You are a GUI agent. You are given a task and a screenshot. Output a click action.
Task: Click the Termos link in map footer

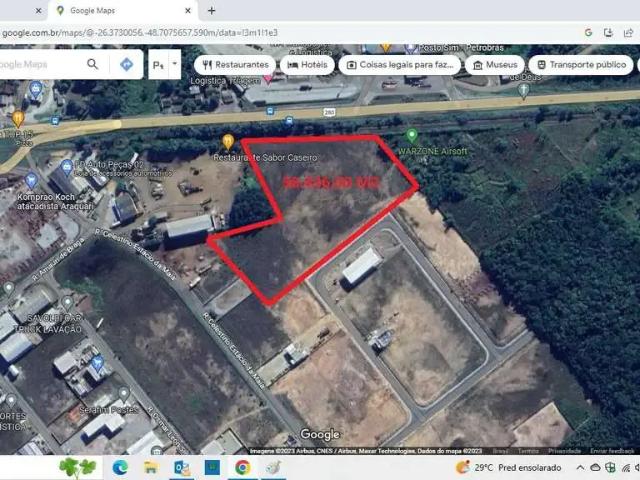click(x=528, y=451)
